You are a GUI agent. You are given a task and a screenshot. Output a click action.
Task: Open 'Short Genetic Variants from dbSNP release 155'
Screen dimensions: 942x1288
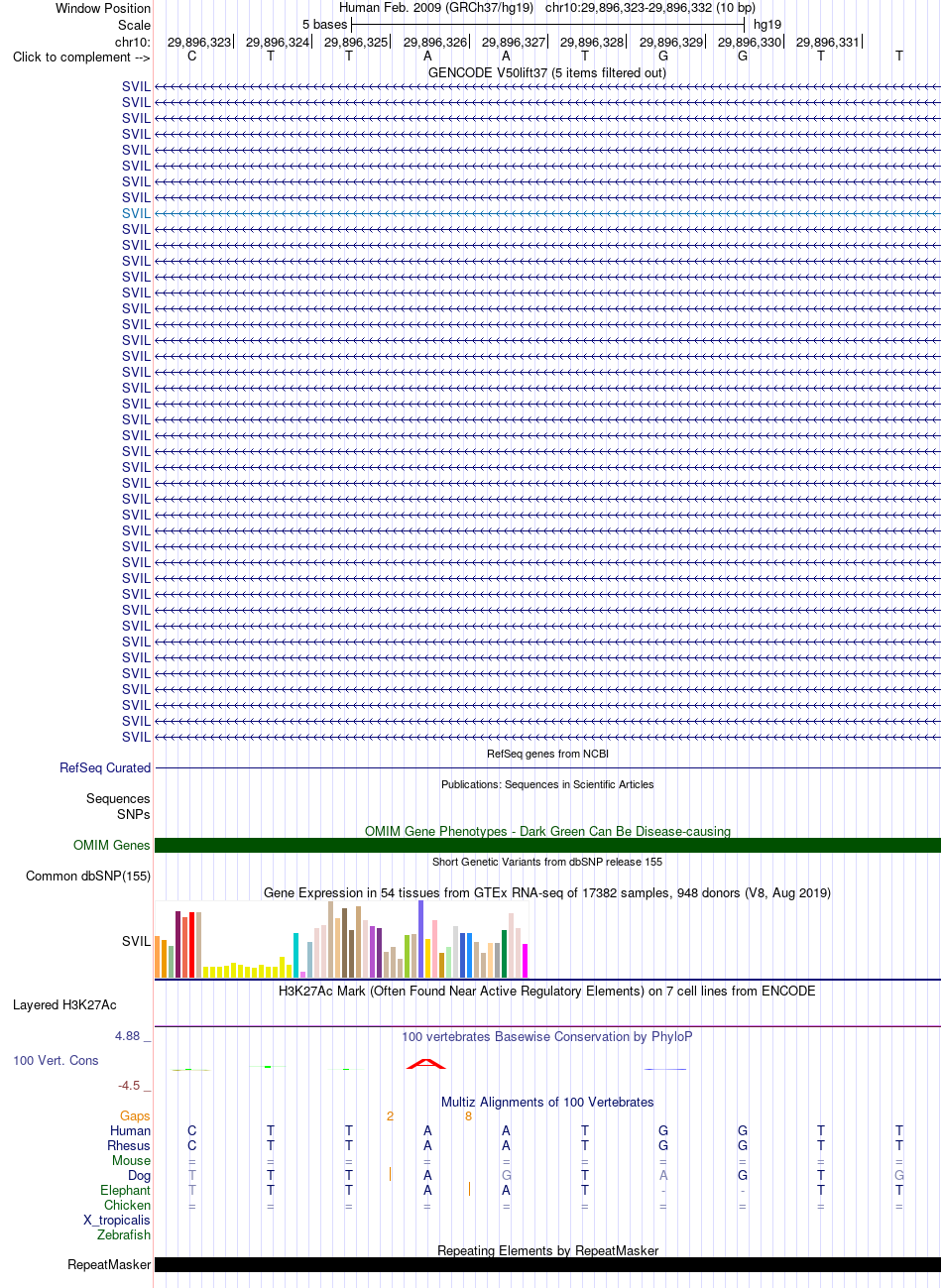[547, 862]
